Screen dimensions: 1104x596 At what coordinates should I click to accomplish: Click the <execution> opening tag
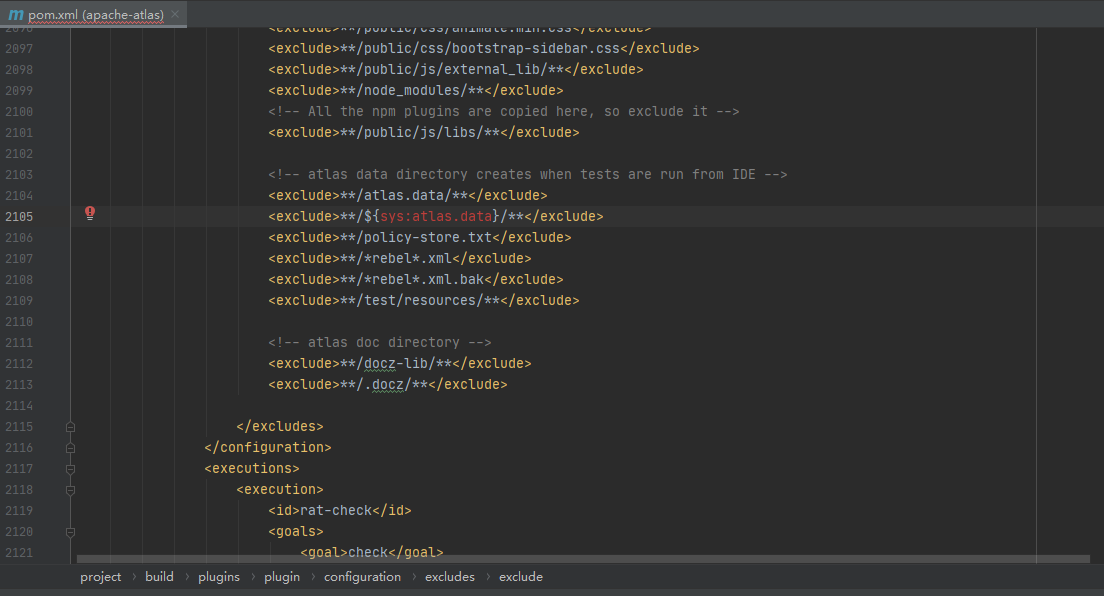tap(280, 490)
